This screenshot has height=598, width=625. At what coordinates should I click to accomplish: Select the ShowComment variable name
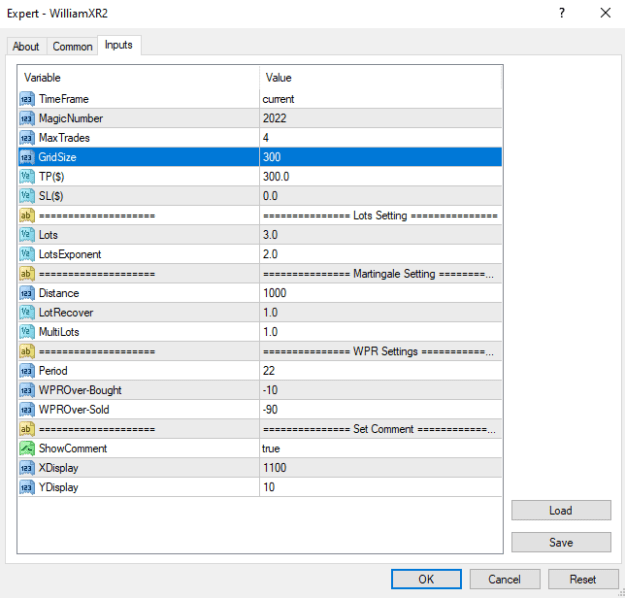[x=73, y=448]
